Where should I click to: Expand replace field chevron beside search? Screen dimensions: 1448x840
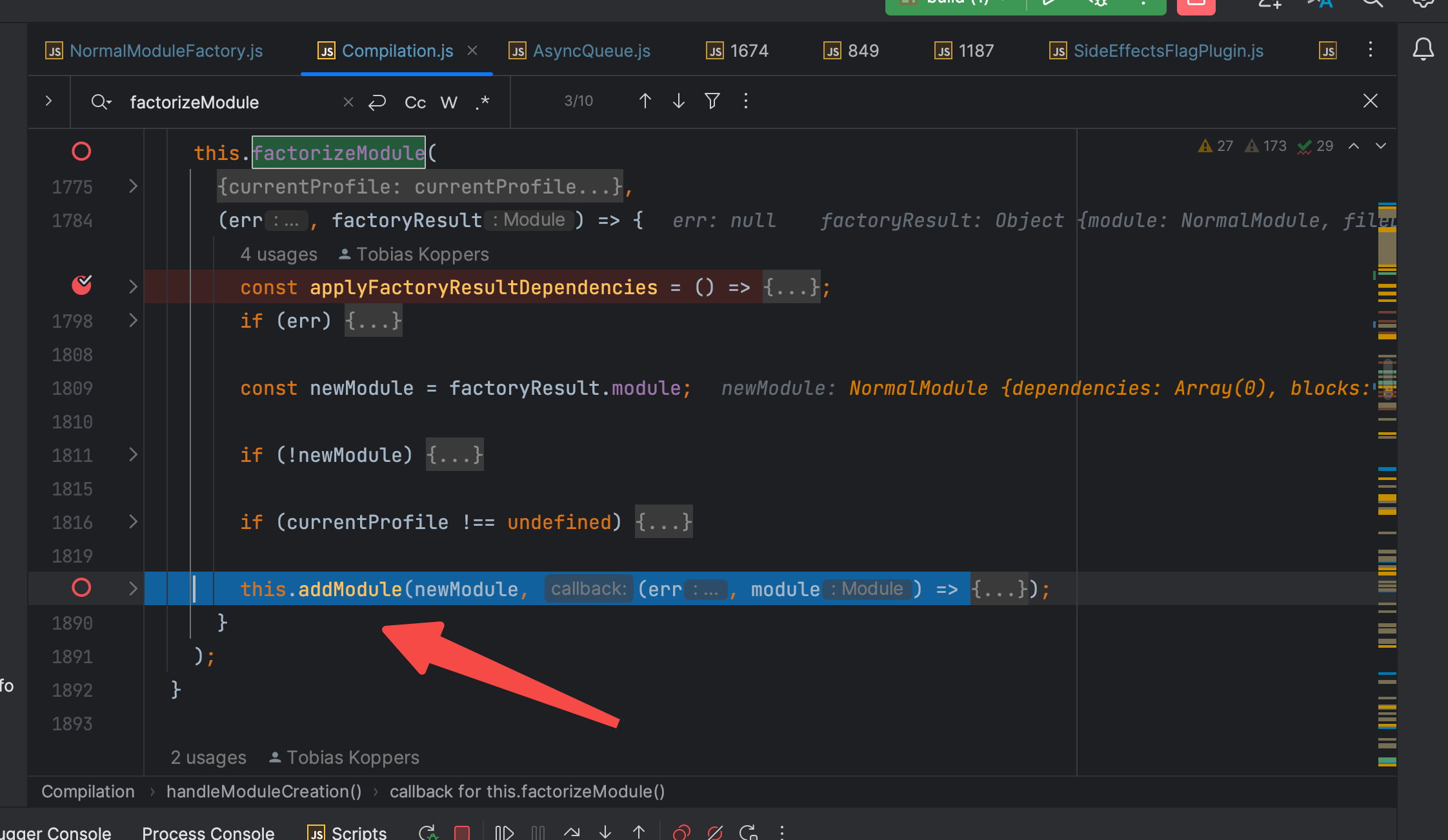tap(48, 101)
